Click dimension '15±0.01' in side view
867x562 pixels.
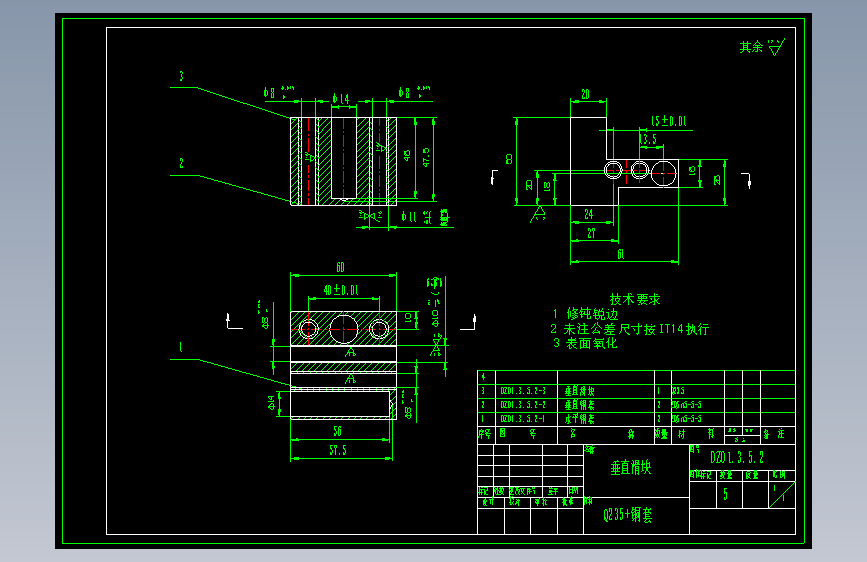coord(668,121)
